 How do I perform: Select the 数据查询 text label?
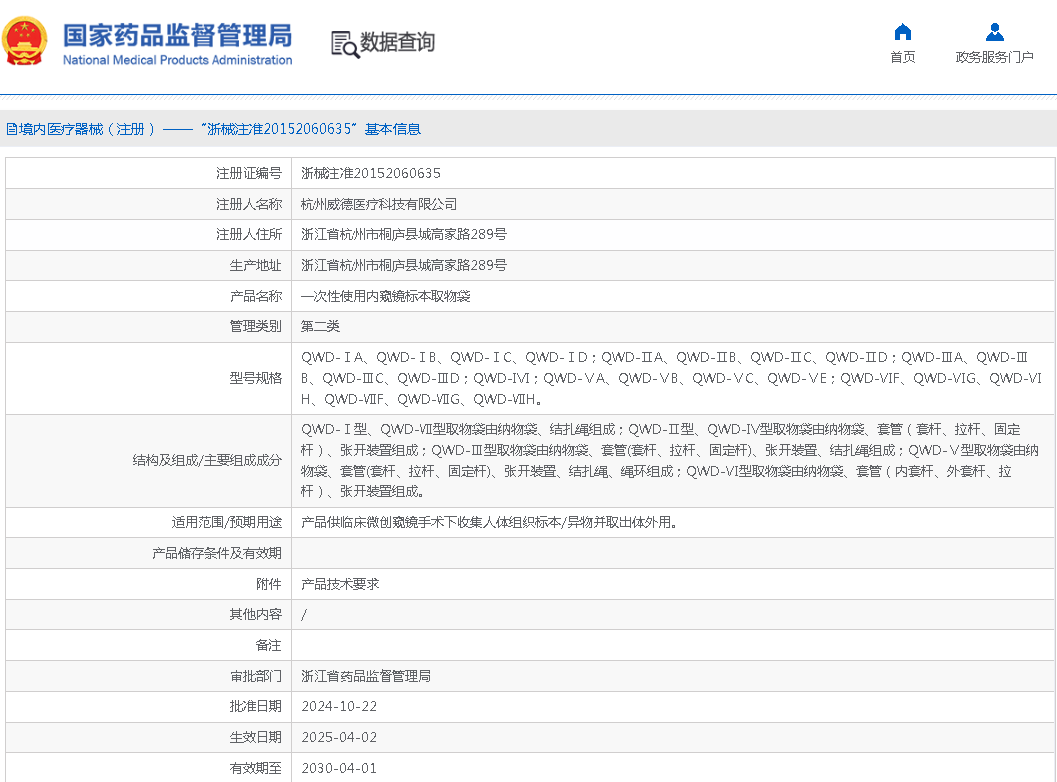[x=397, y=43]
